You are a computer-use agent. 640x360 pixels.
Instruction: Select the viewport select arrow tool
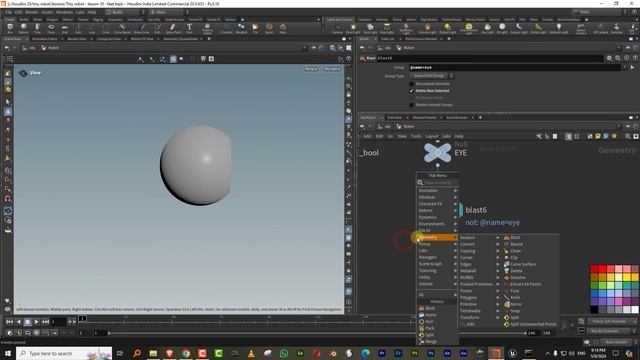coord(7,102)
